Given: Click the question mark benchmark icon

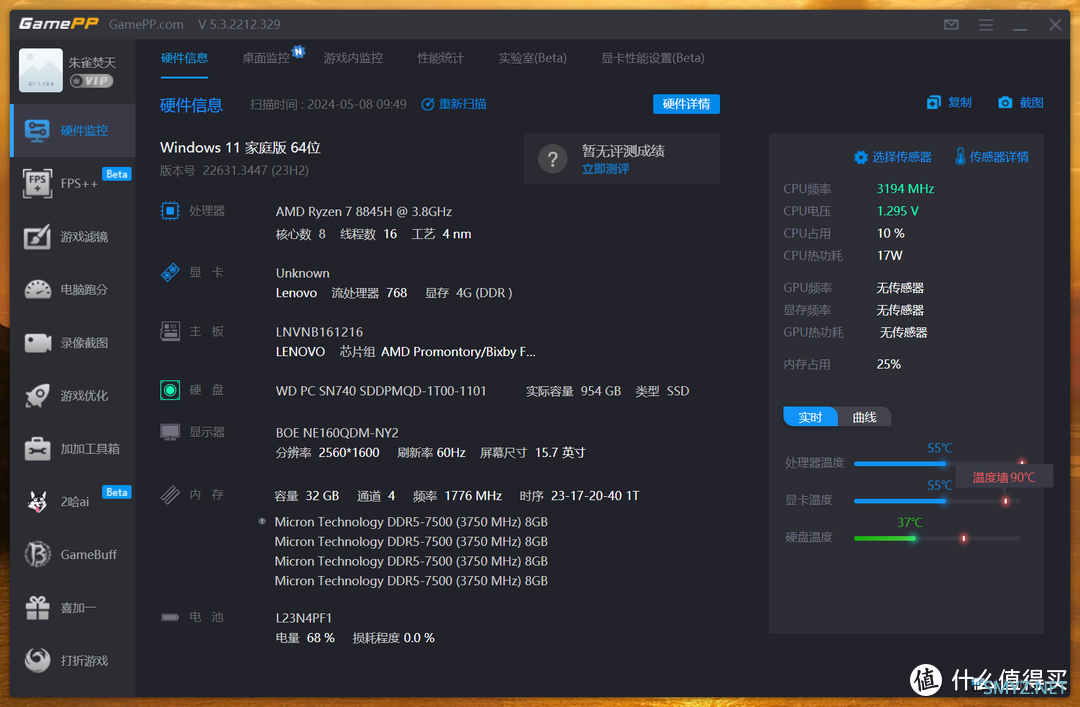Looking at the screenshot, I should [552, 159].
